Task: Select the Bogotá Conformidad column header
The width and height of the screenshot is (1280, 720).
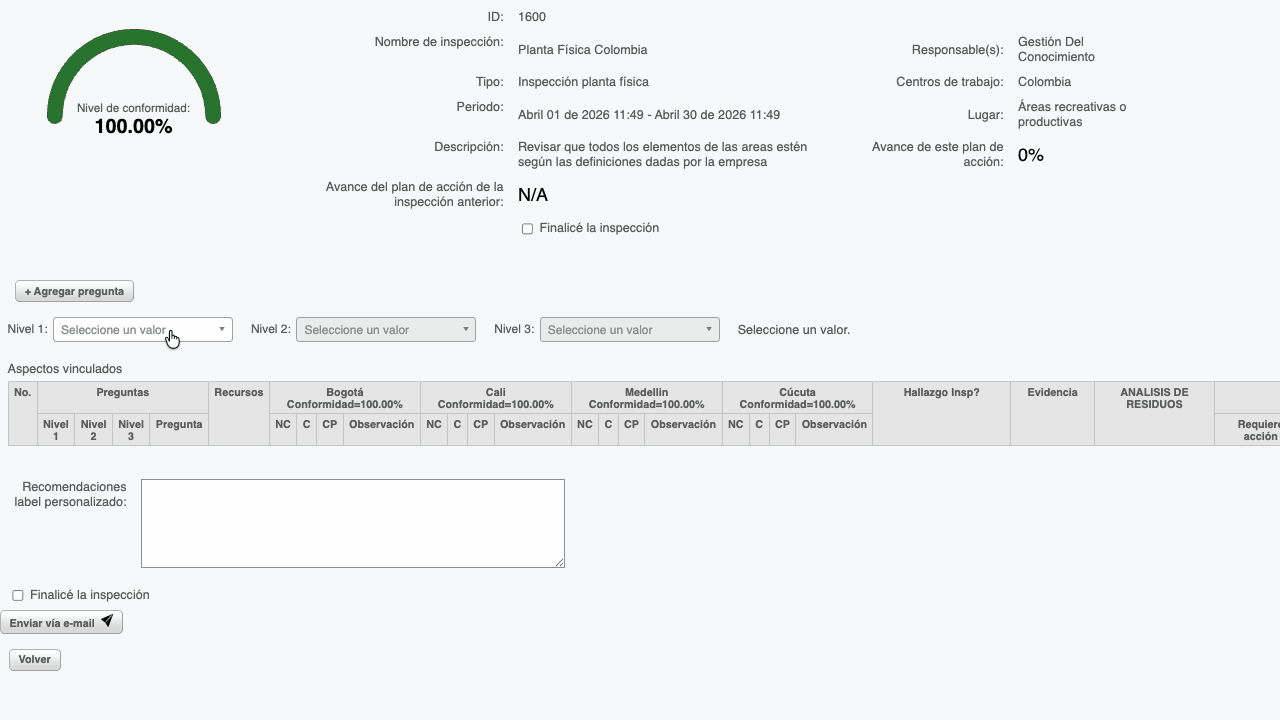Action: point(346,398)
